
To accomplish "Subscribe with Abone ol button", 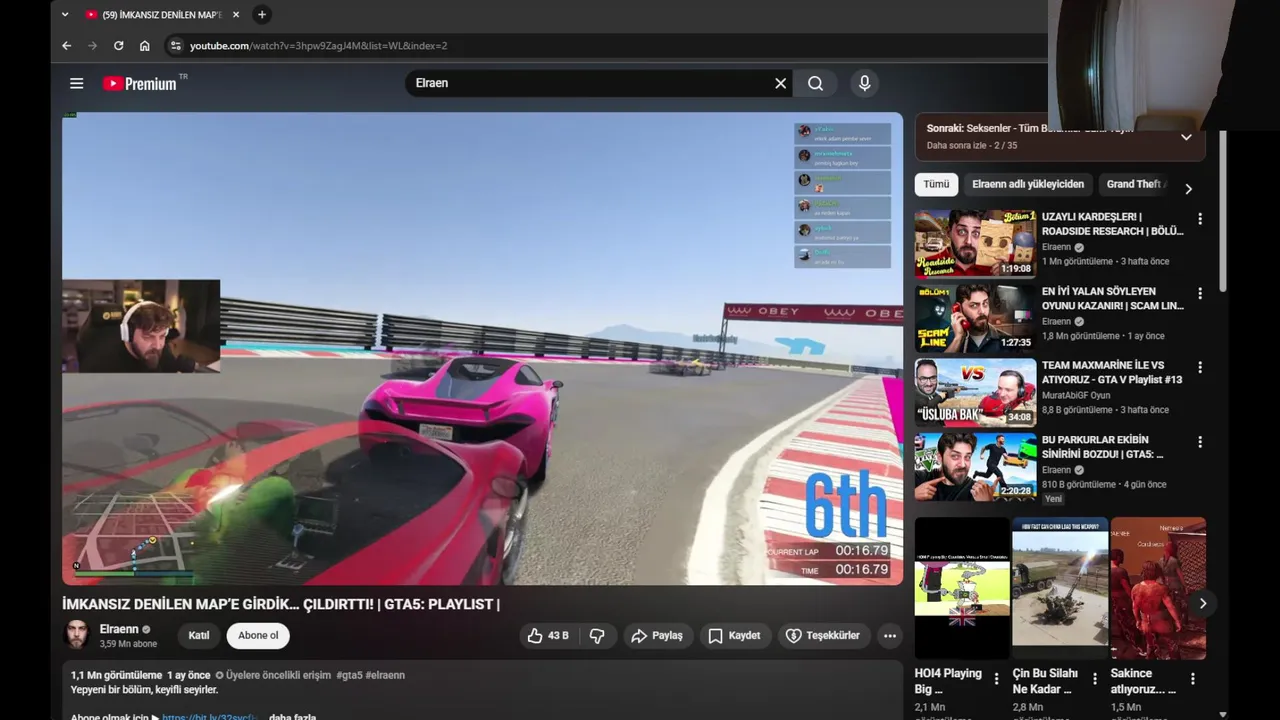I will pyautogui.click(x=258, y=635).
